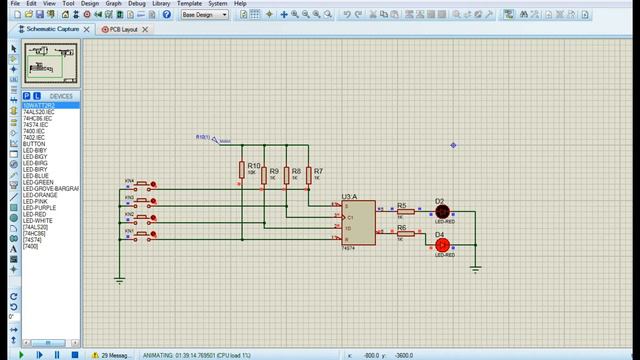Click the Step simulation button
This screenshot has height=360, width=640.
click(x=39, y=355)
